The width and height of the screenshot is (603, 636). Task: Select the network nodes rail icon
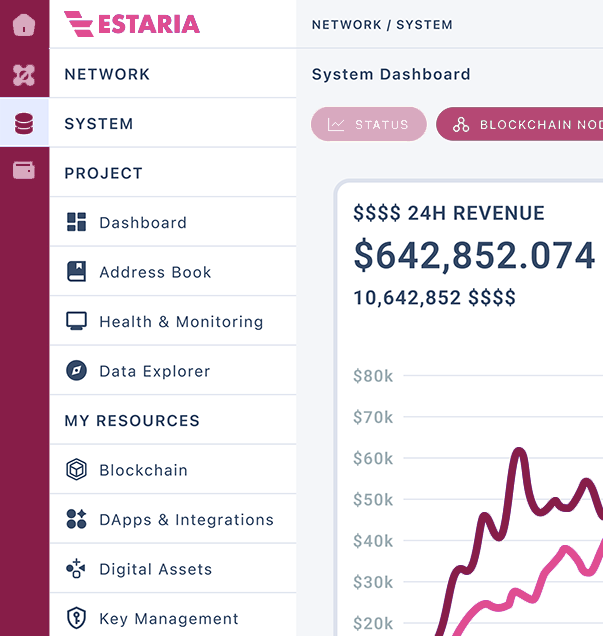point(24,75)
